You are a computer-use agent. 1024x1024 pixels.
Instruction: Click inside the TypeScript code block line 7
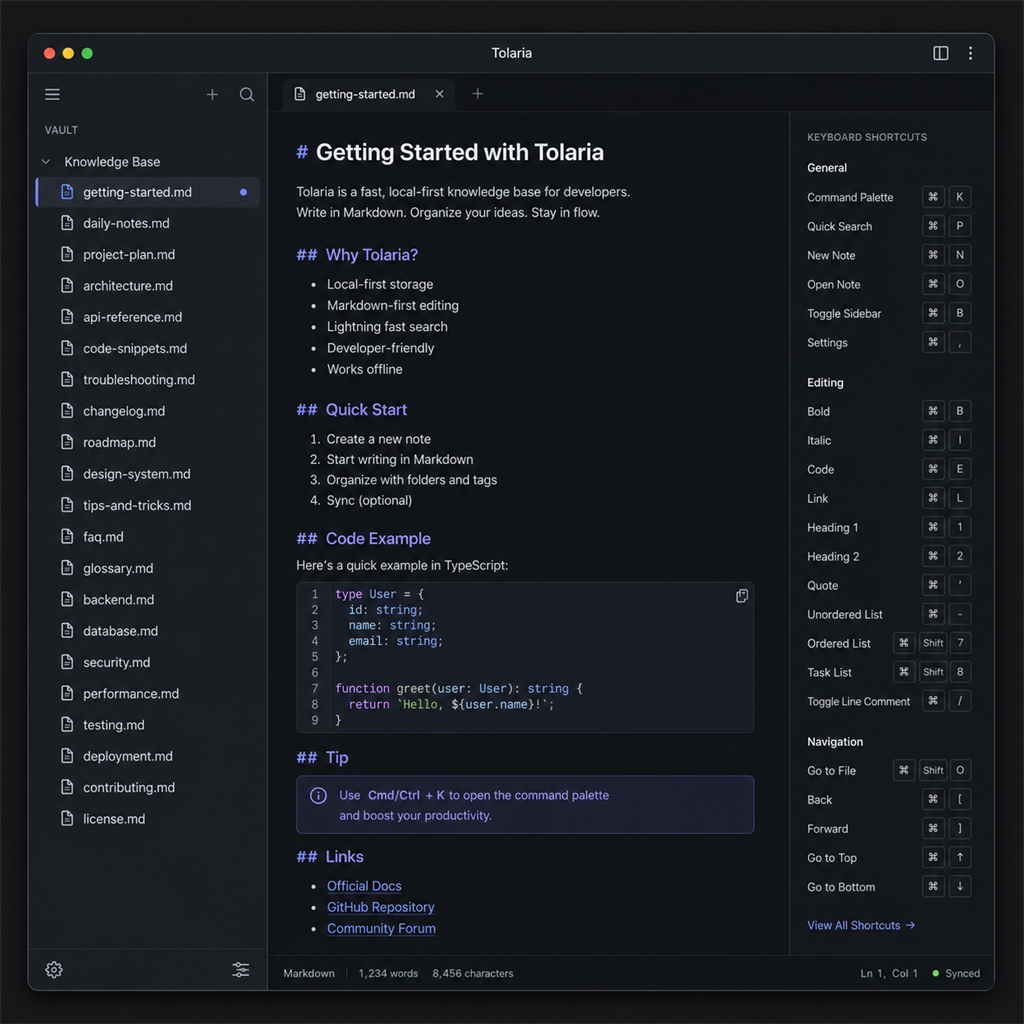[458, 688]
